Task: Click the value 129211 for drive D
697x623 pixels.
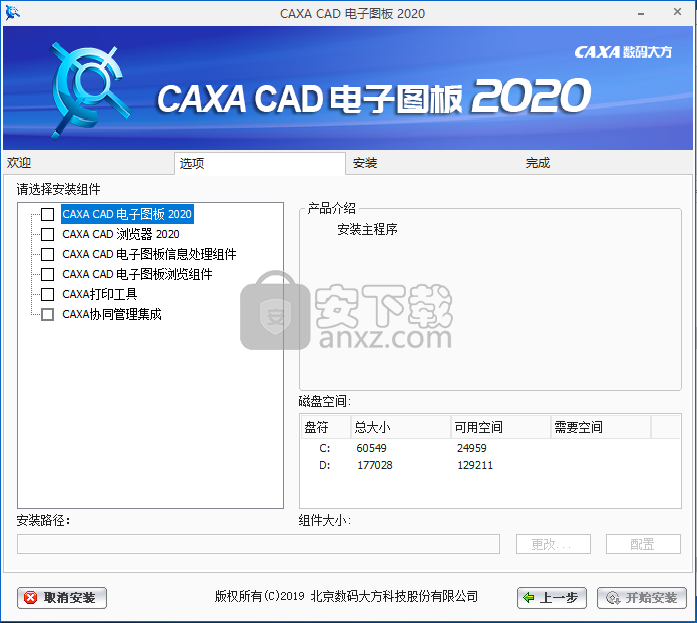Action: pyautogui.click(x=475, y=465)
